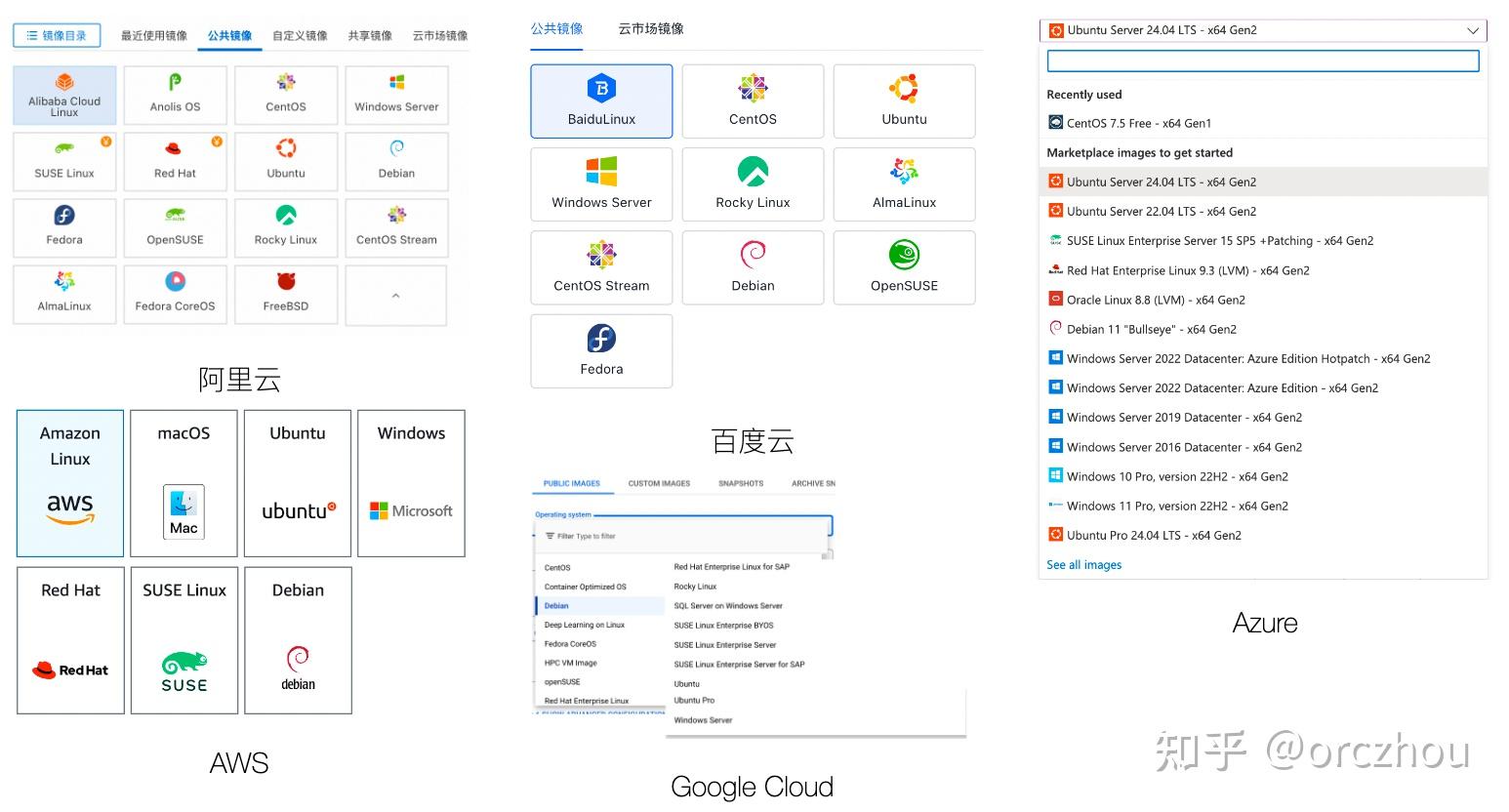Switch to the CUSTOM IMAGES tab

pos(658,482)
